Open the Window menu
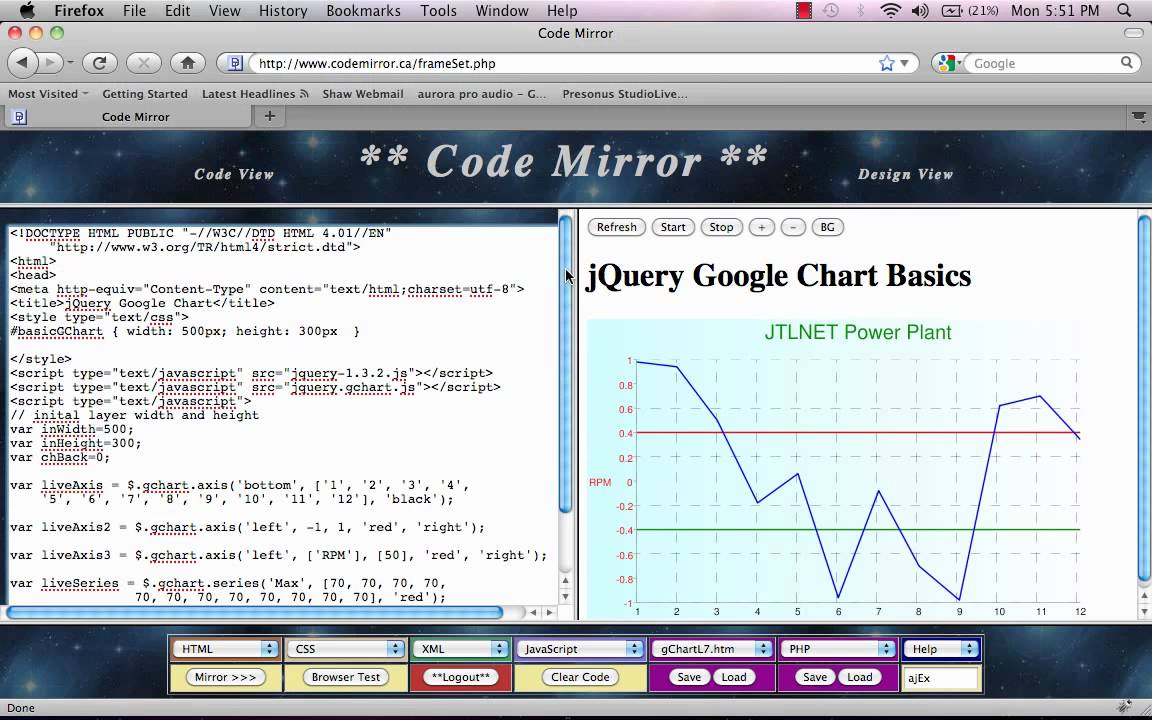The height and width of the screenshot is (720, 1152). [502, 10]
